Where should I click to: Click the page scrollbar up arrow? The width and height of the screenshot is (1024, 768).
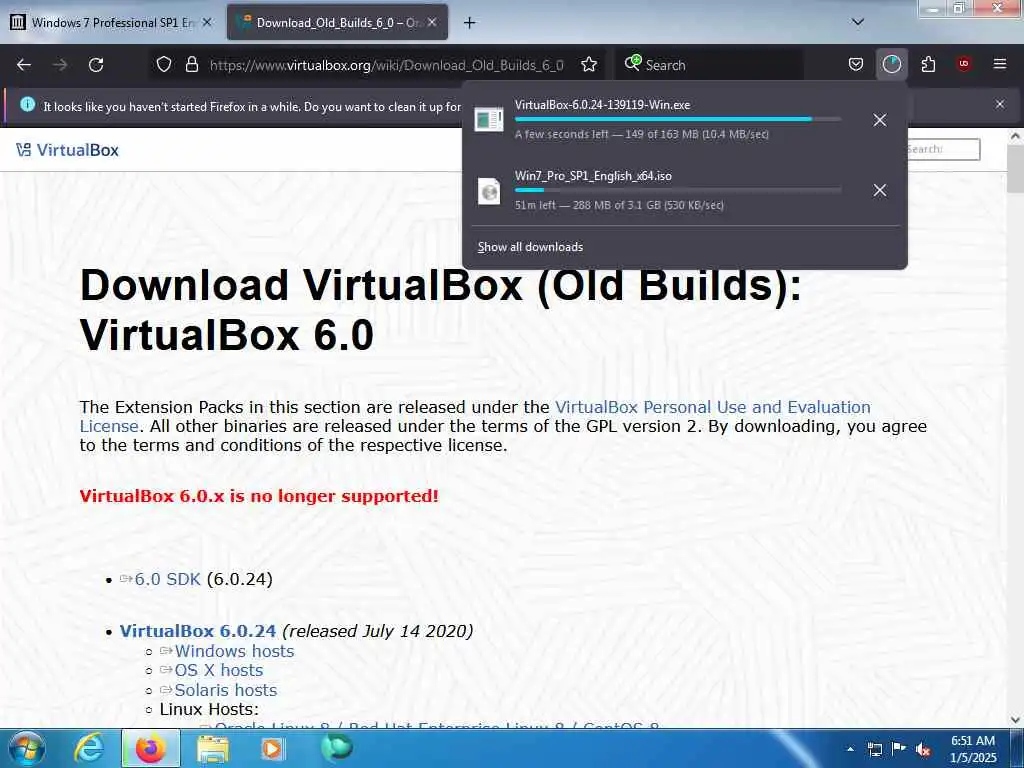coord(1015,136)
